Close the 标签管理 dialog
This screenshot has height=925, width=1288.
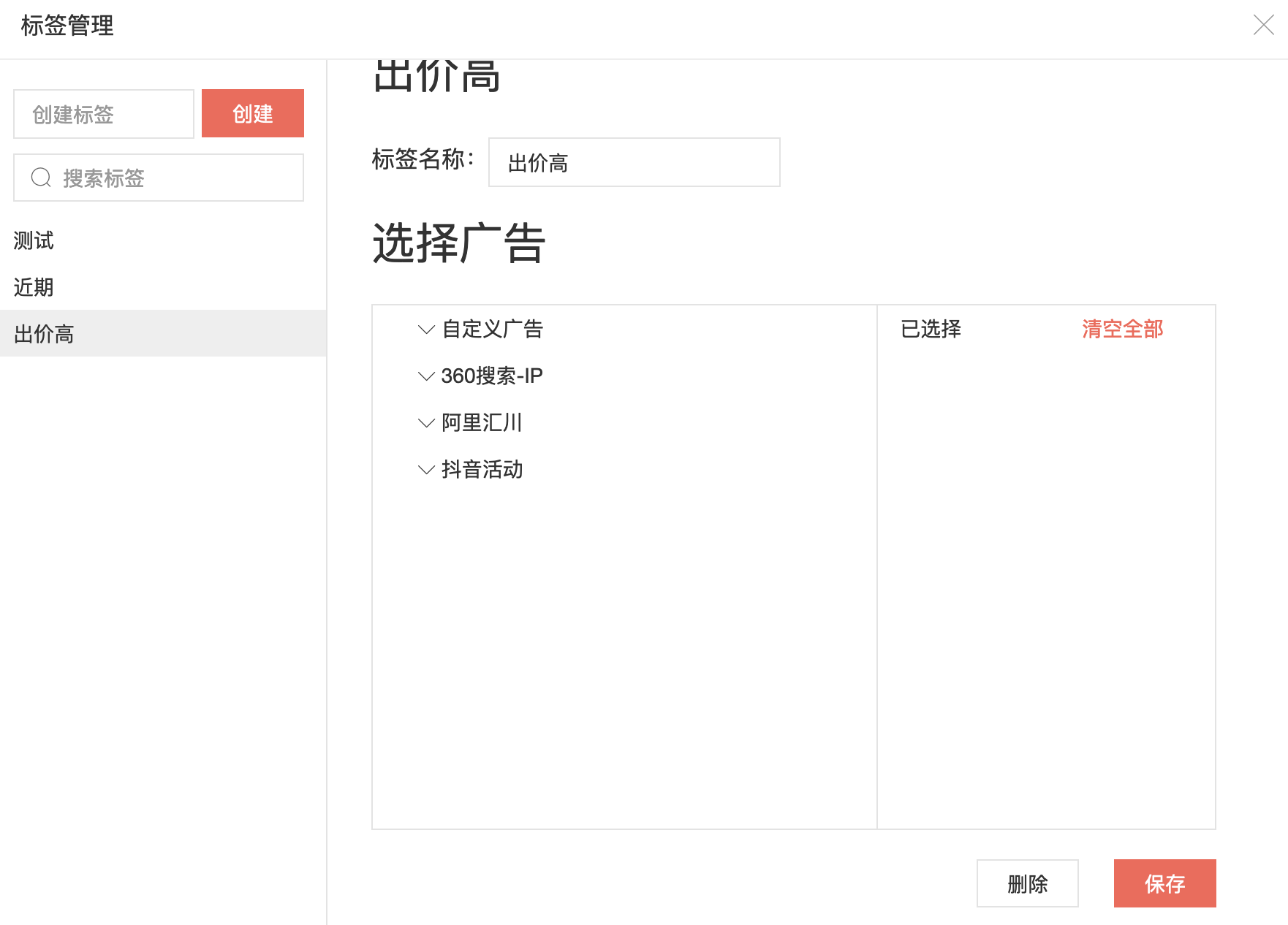(x=1263, y=26)
